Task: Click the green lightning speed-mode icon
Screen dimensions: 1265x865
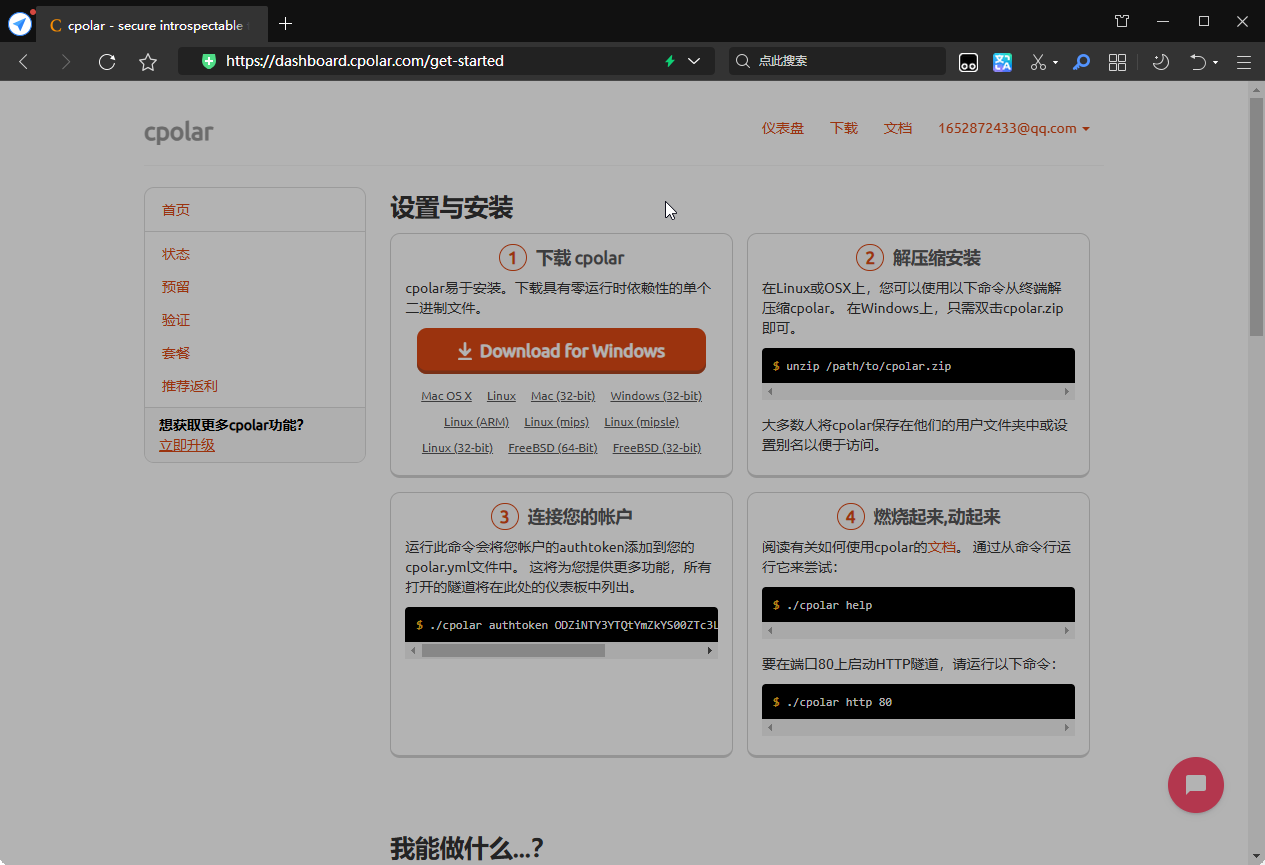Action: point(670,61)
